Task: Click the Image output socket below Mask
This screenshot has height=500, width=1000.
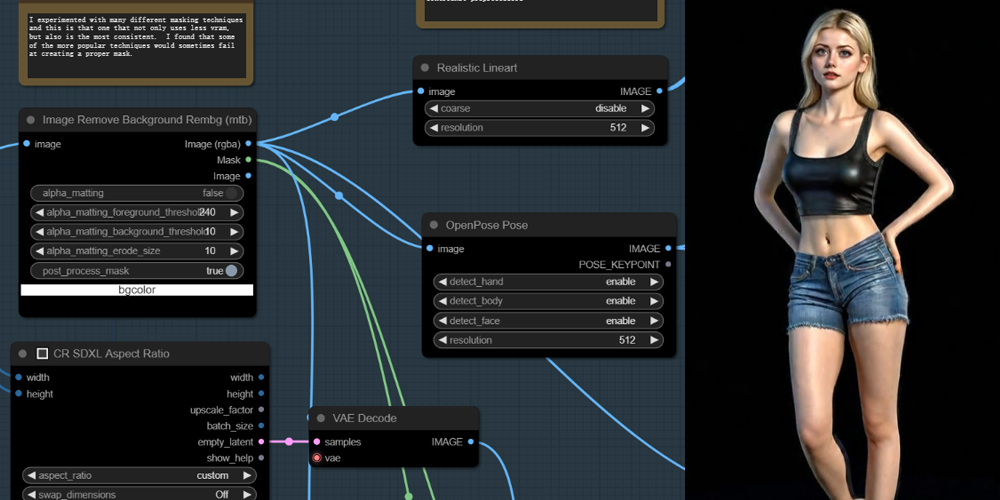Action: [x=248, y=175]
